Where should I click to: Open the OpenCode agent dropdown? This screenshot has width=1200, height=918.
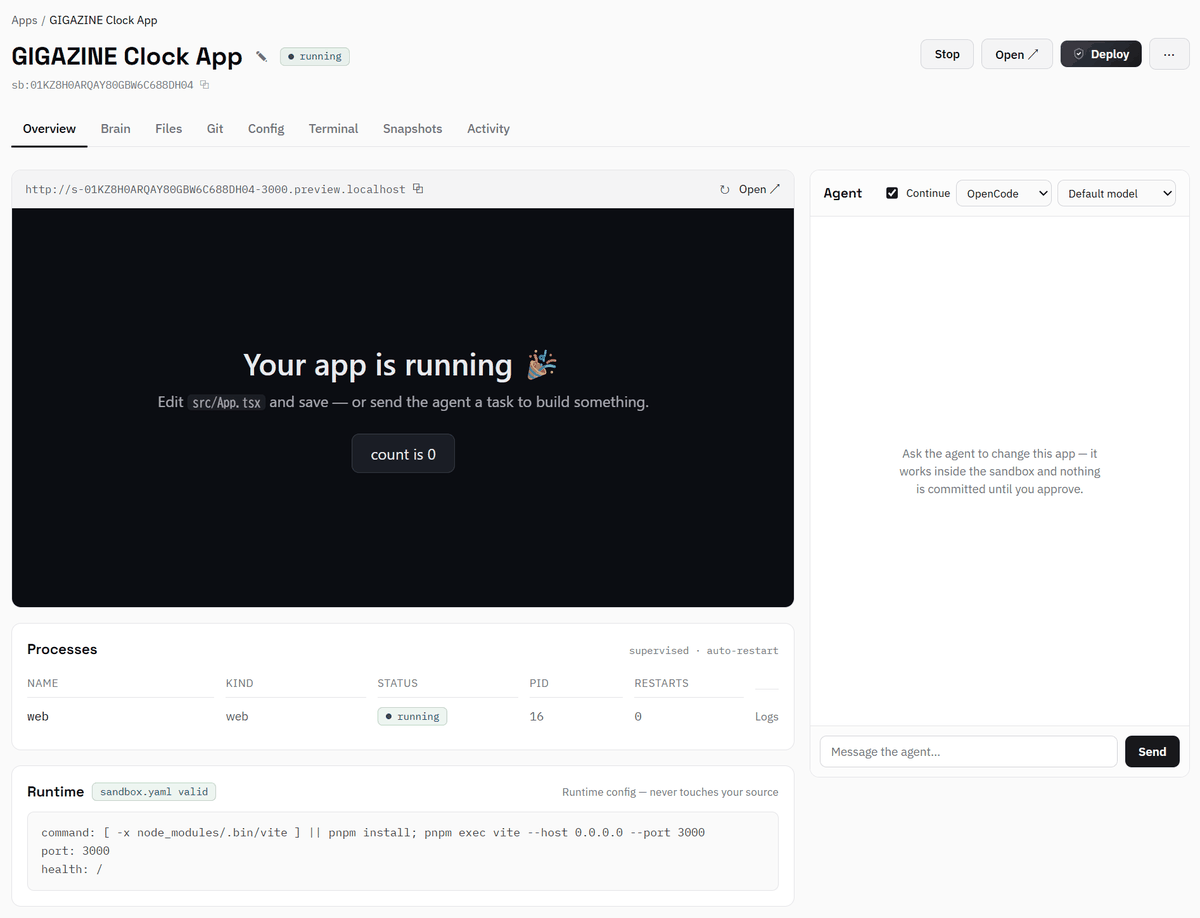tap(1004, 193)
